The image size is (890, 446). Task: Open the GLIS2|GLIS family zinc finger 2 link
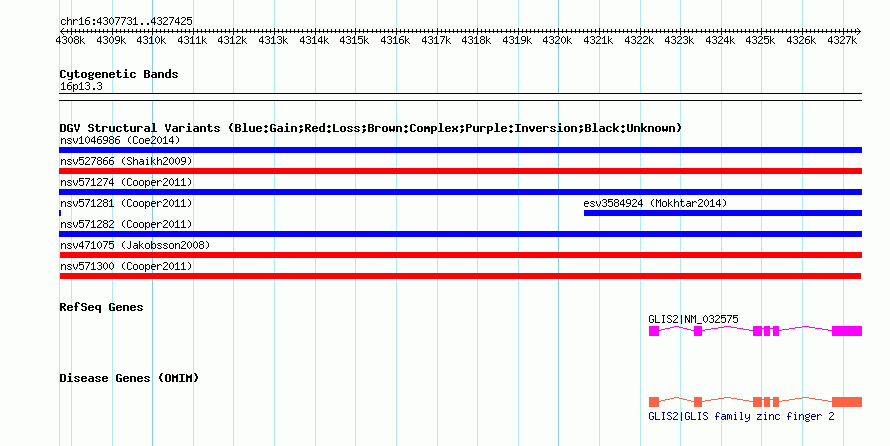741,416
